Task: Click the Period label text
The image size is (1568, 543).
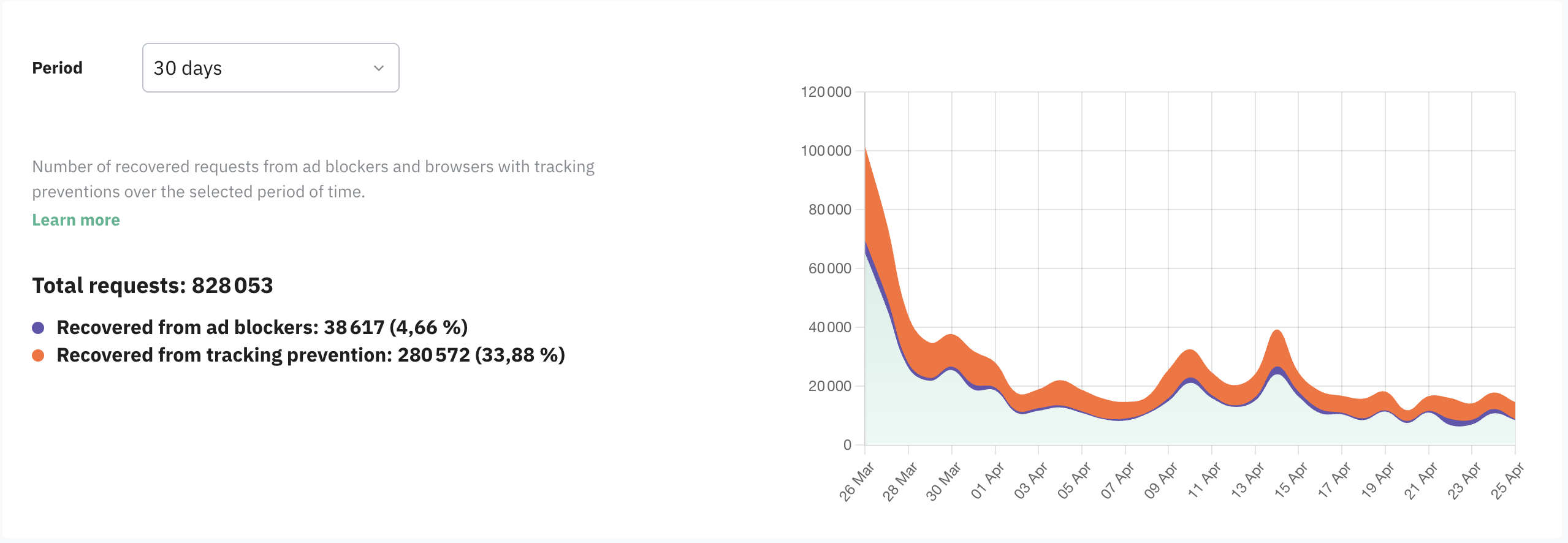Action: 57,68
